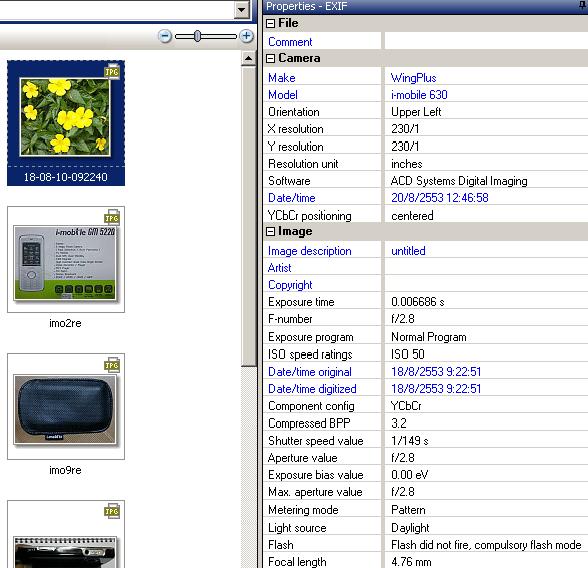
Task: Select the Component config row
Action: 426,406
